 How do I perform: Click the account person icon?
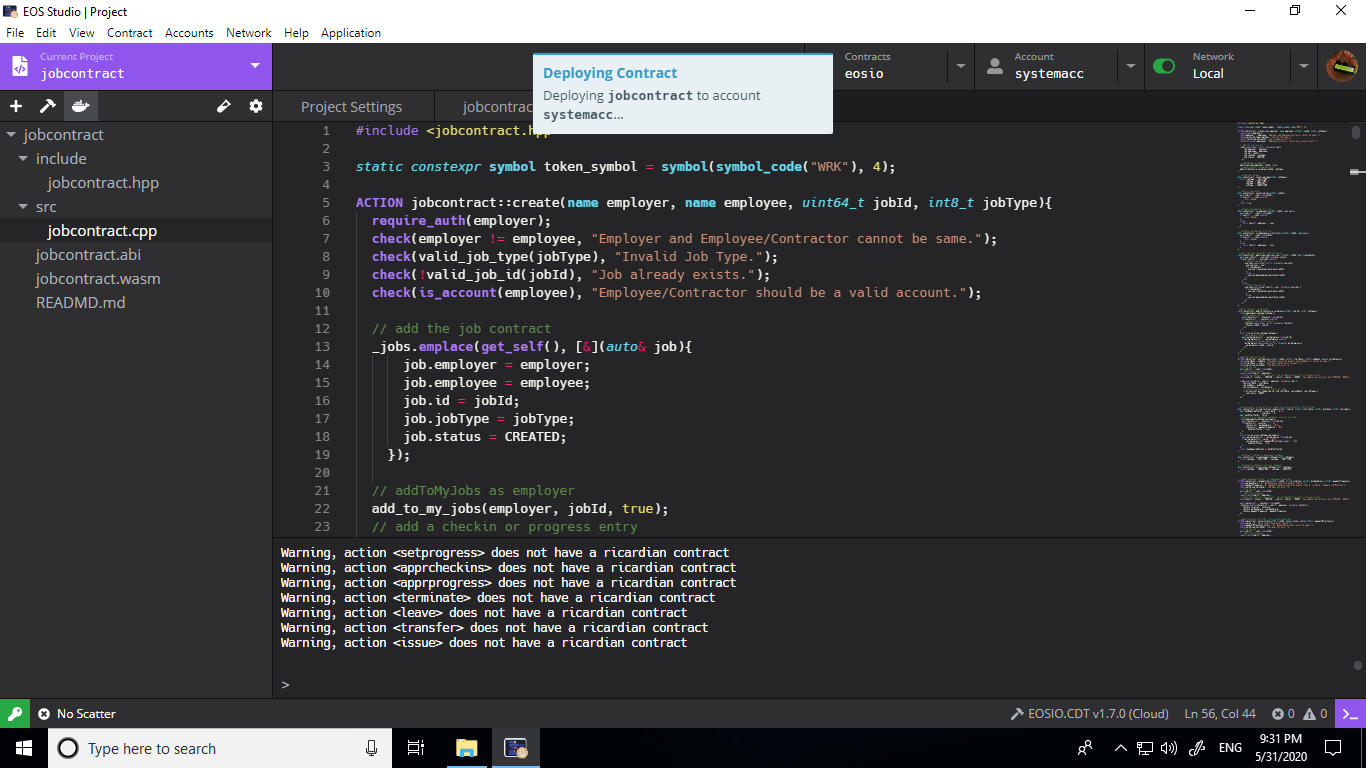pyautogui.click(x=995, y=66)
